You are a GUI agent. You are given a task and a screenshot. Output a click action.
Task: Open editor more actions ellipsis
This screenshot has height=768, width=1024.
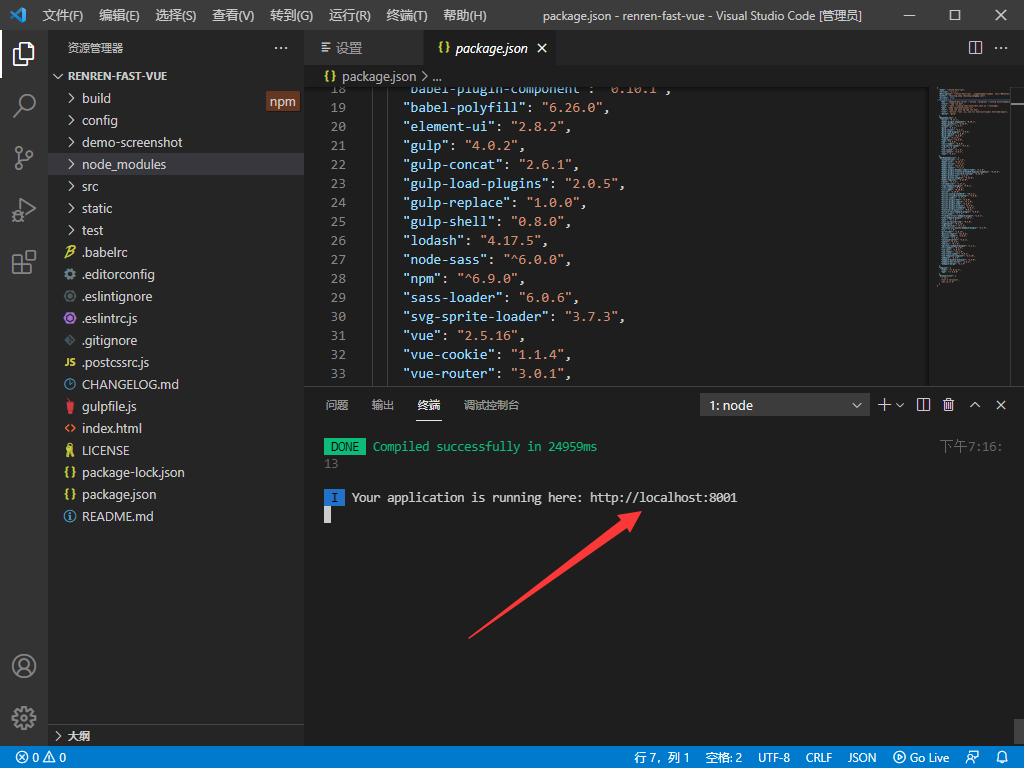click(x=1000, y=48)
